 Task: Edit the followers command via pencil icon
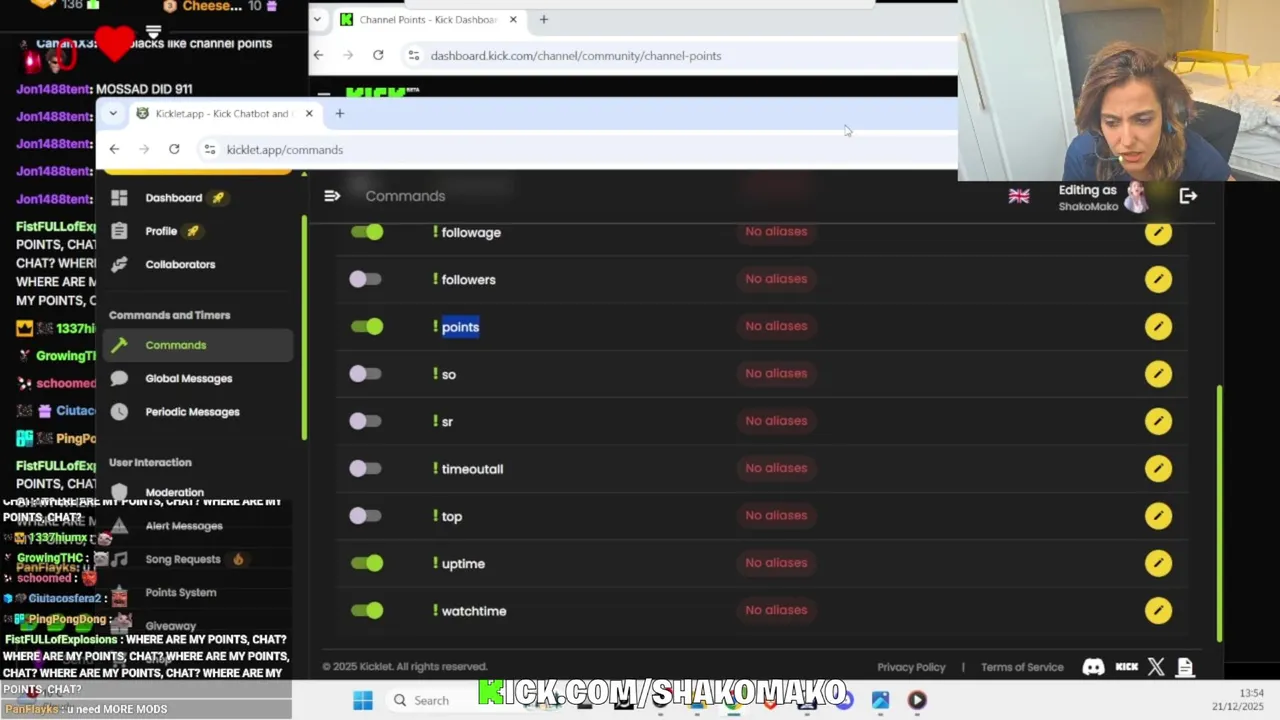1158,279
